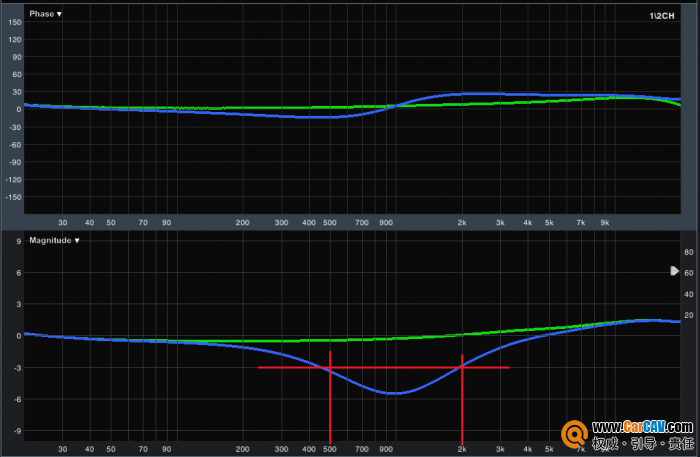The image size is (700, 457).
Task: Click the -9 label on the magnitude scale
Action: (17, 431)
